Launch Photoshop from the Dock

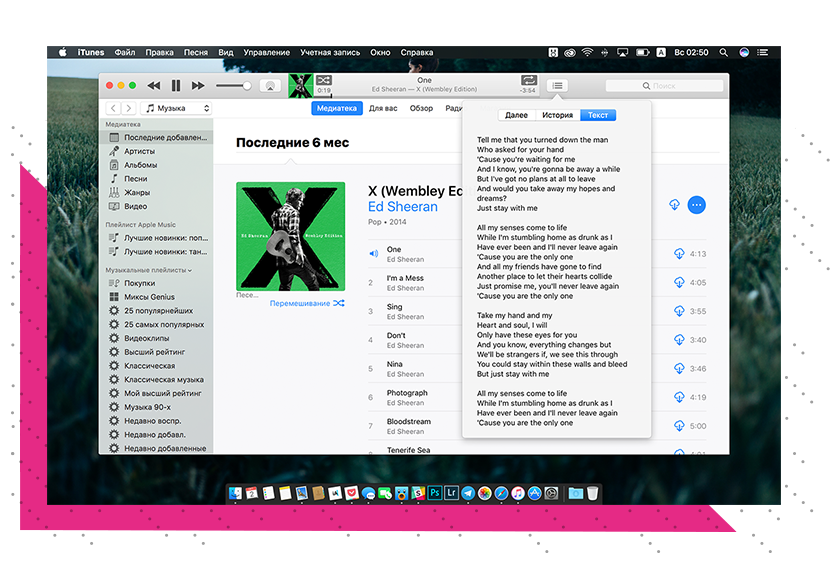point(434,493)
